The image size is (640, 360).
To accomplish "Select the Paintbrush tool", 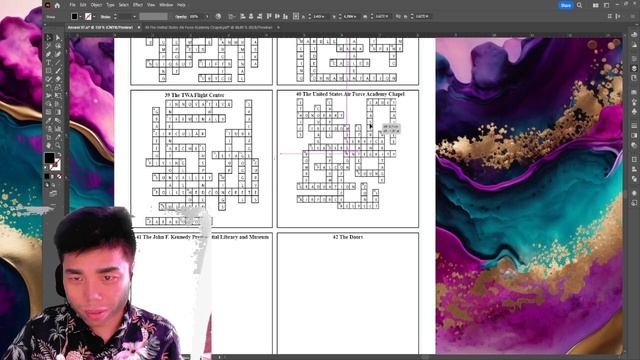I will coord(58,70).
